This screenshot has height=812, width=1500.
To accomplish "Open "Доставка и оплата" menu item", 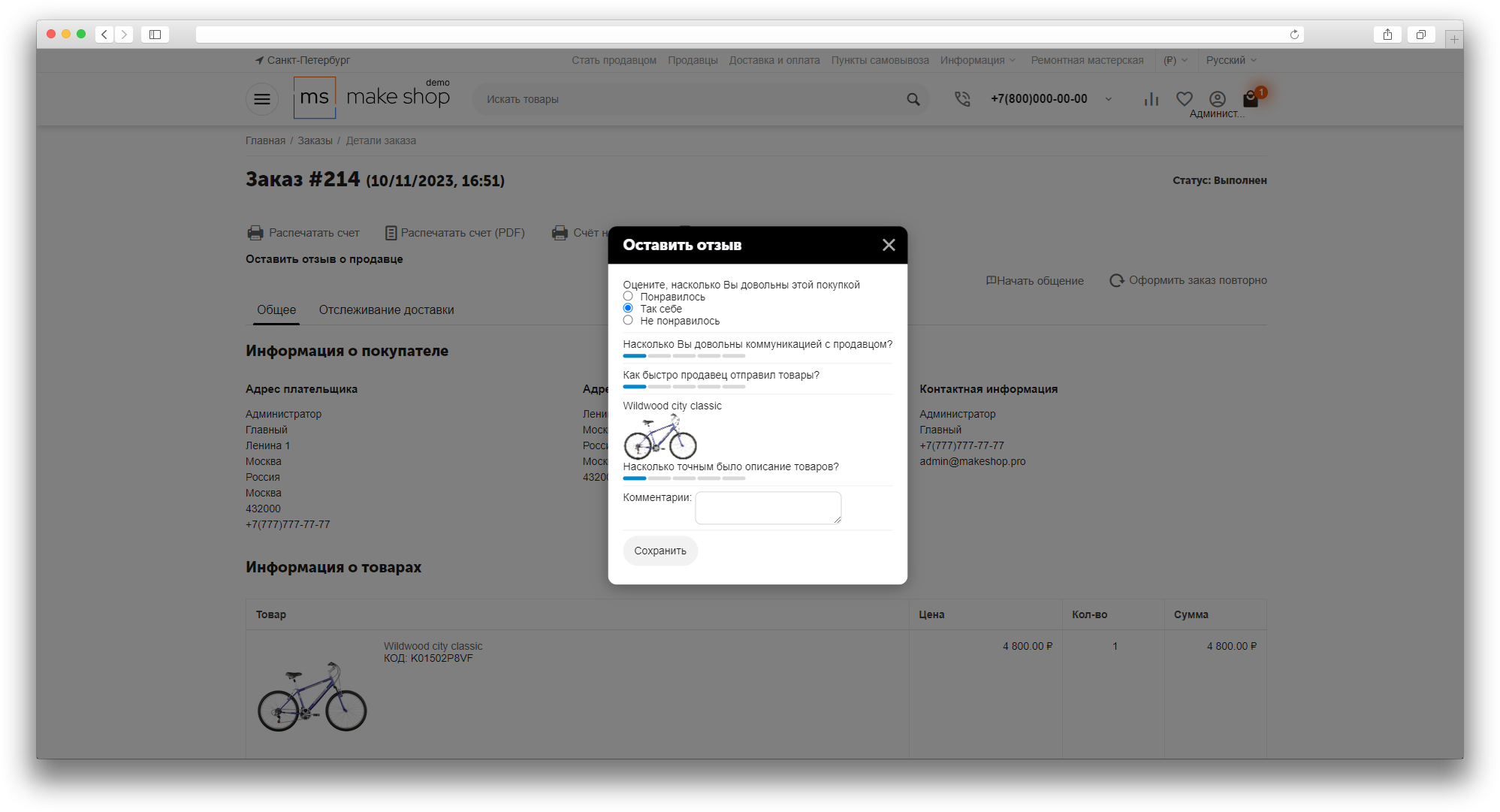I will pos(774,60).
